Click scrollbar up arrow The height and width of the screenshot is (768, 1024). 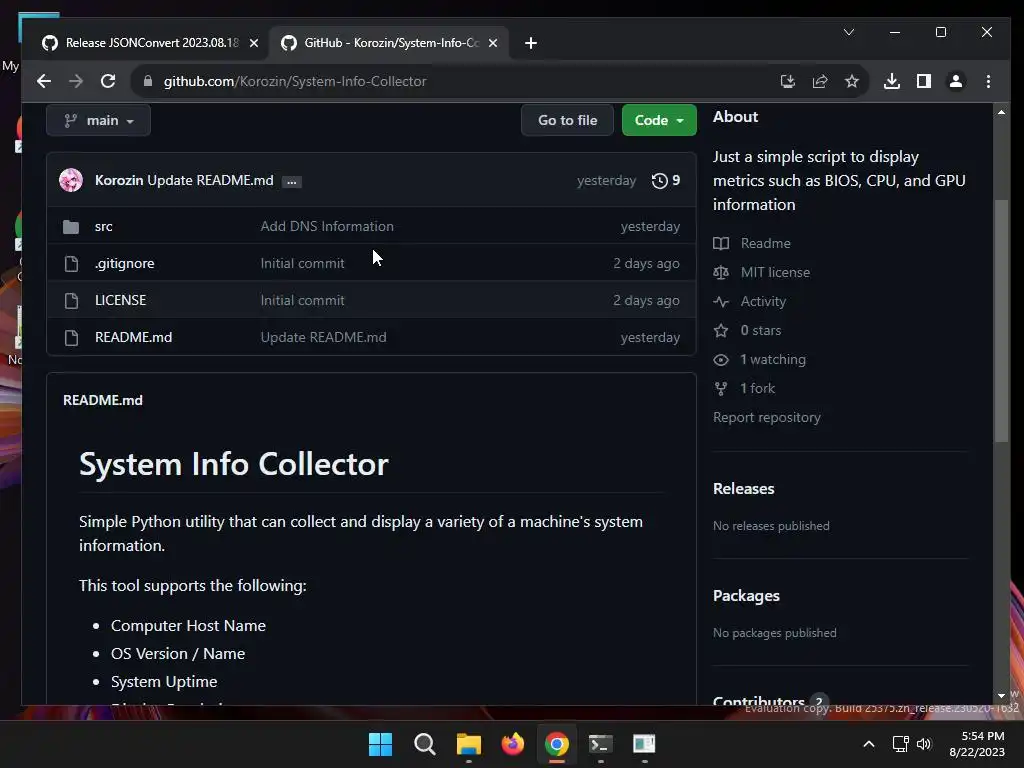pos(1001,112)
